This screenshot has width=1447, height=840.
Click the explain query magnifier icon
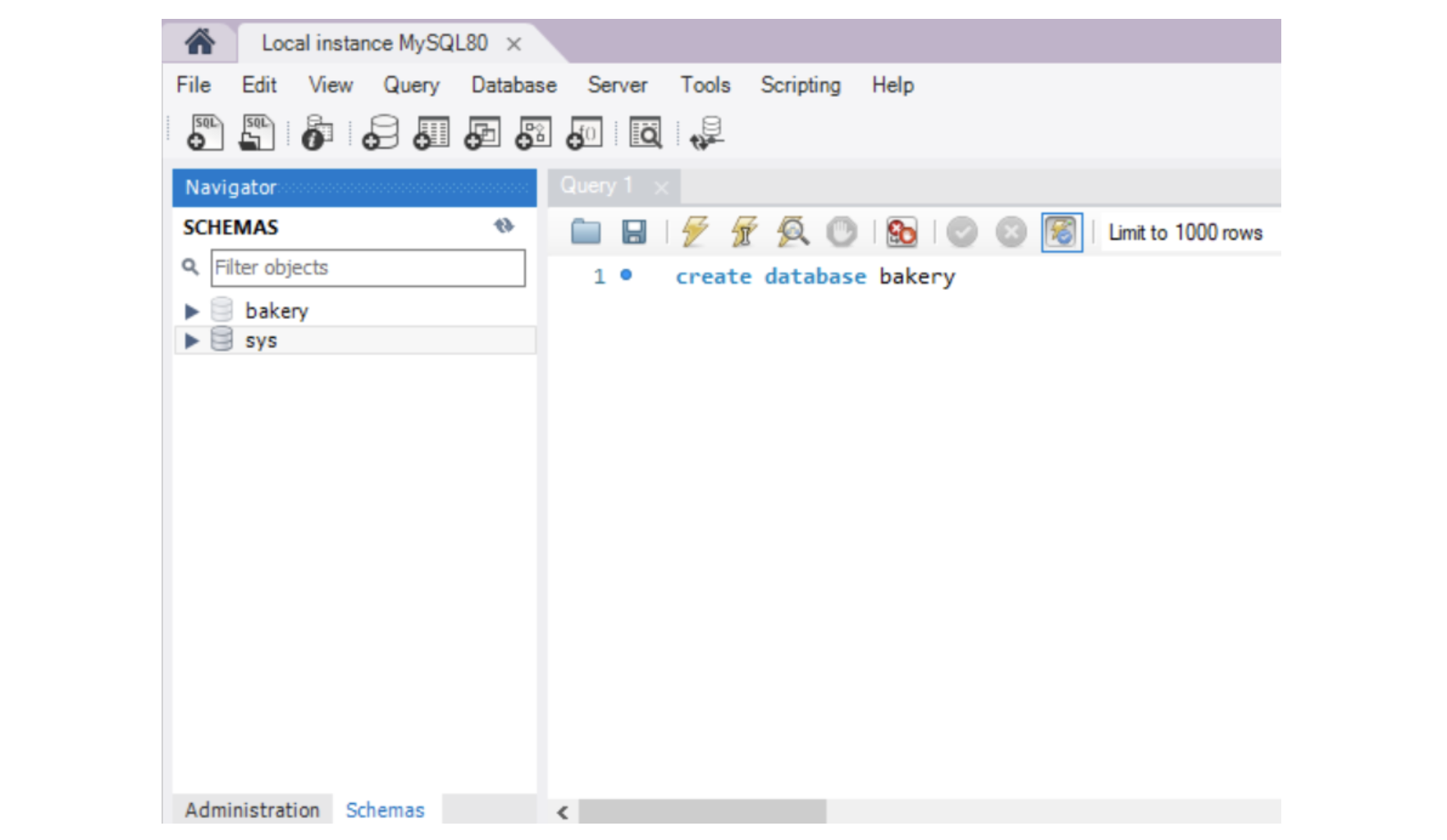[x=792, y=232]
